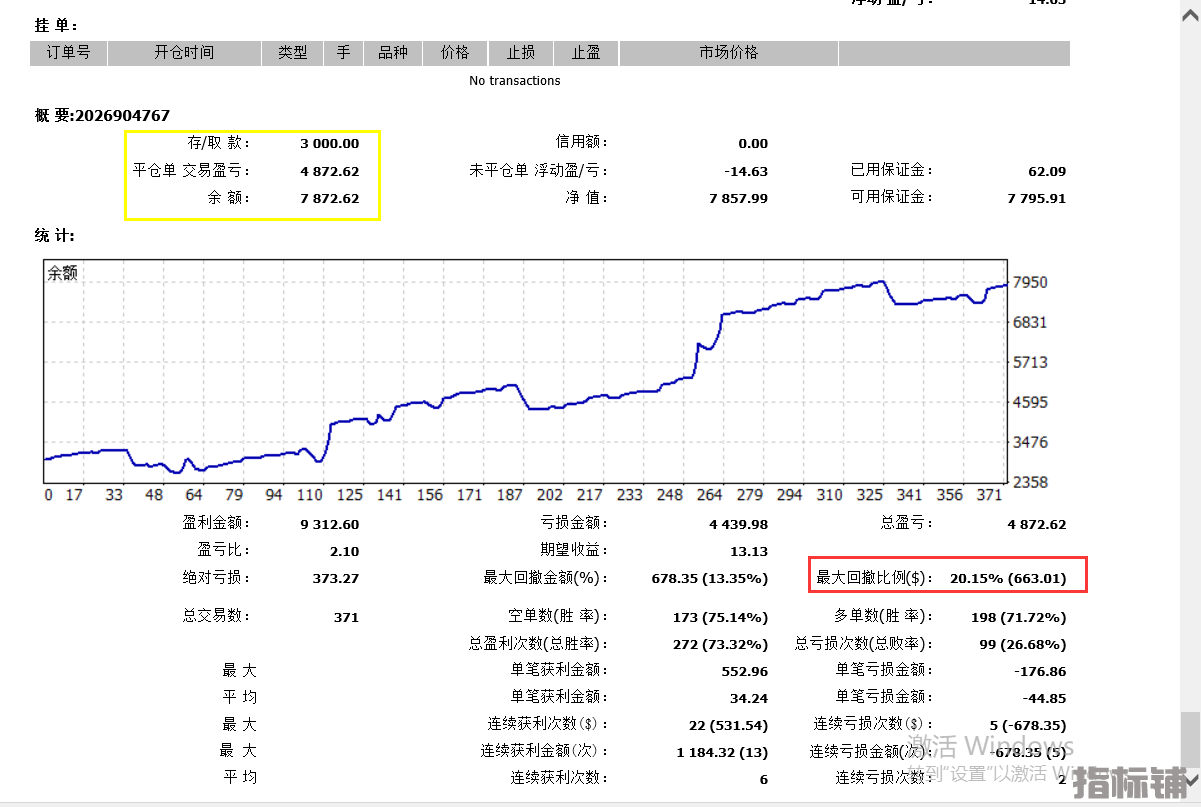Click the 价格 column header
The image size is (1201, 807).
(455, 53)
